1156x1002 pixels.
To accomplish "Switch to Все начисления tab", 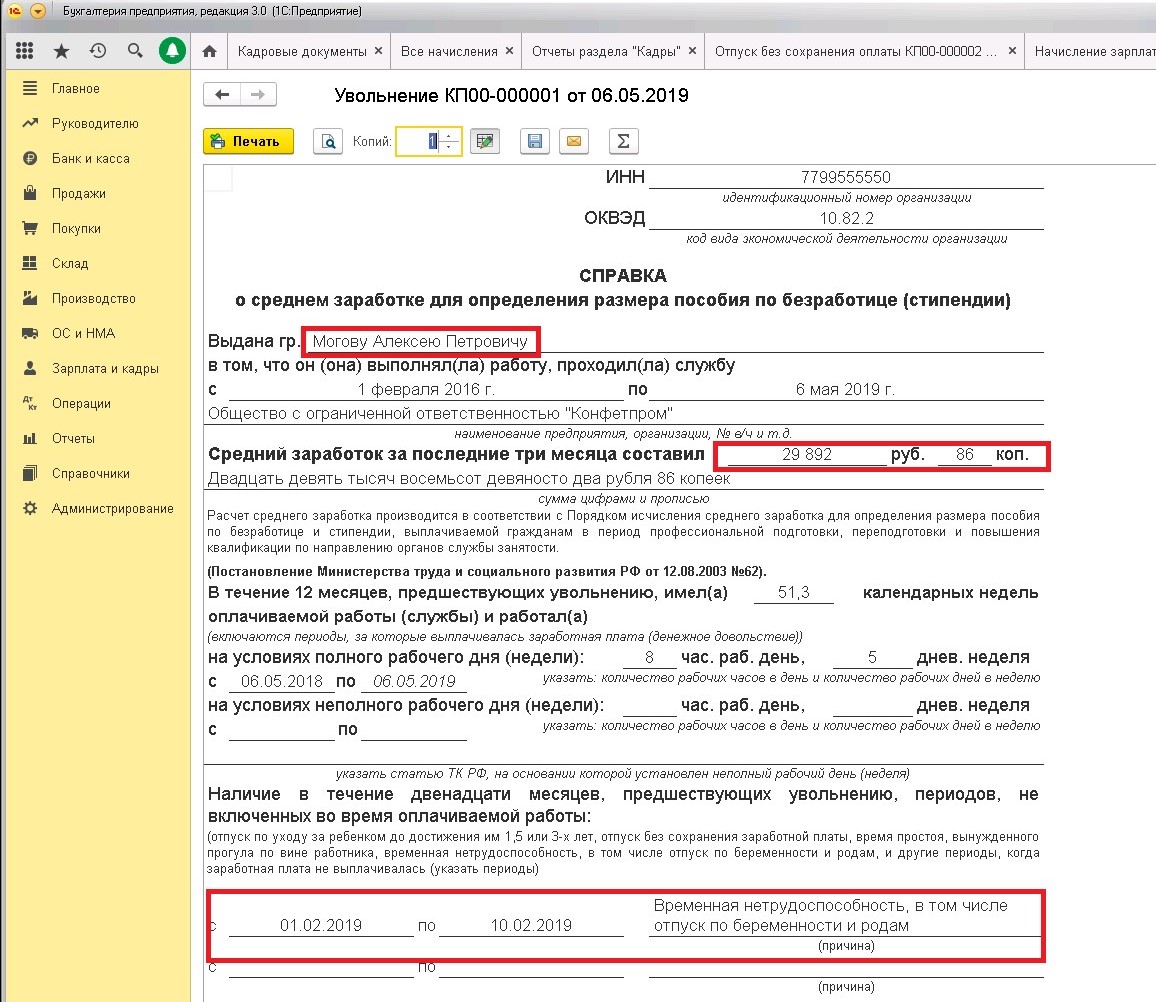I will click(449, 51).
